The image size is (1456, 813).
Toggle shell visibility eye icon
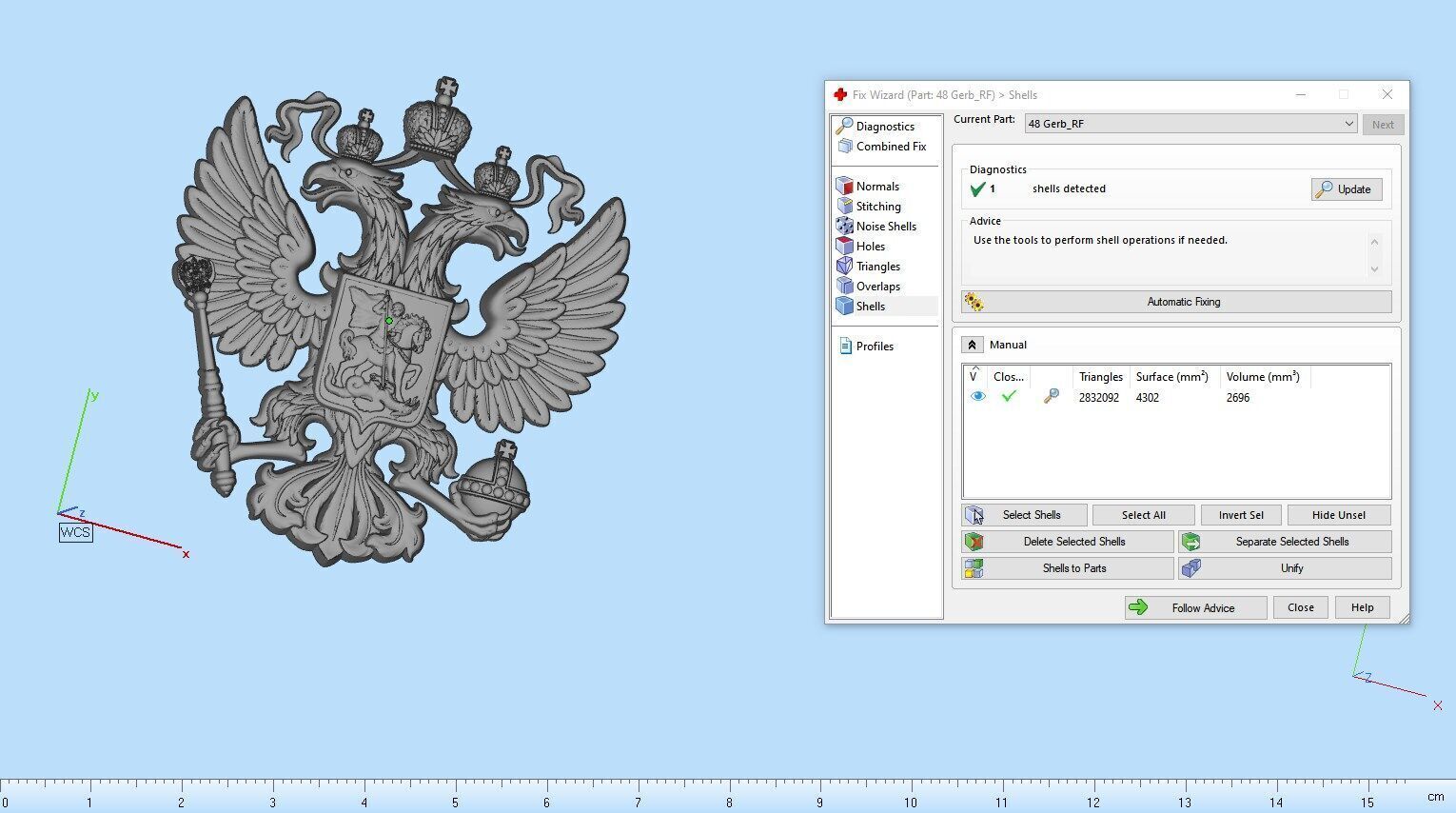click(977, 397)
